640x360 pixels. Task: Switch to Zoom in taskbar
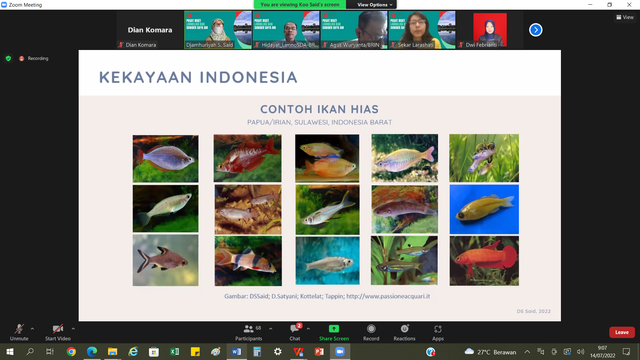tap(340, 351)
